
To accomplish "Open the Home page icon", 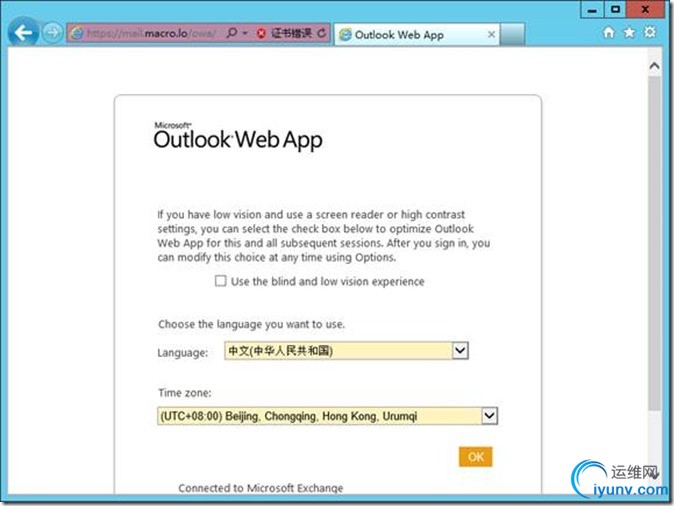I will [608, 32].
